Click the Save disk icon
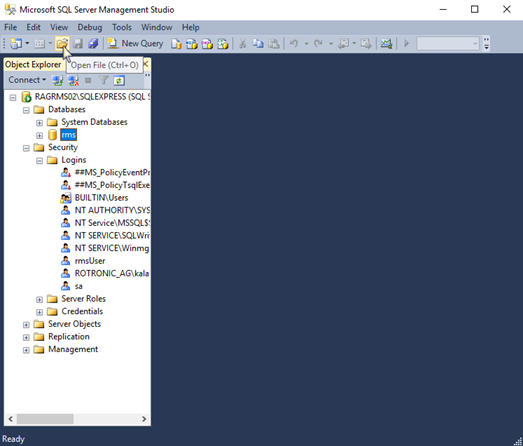 click(78, 44)
